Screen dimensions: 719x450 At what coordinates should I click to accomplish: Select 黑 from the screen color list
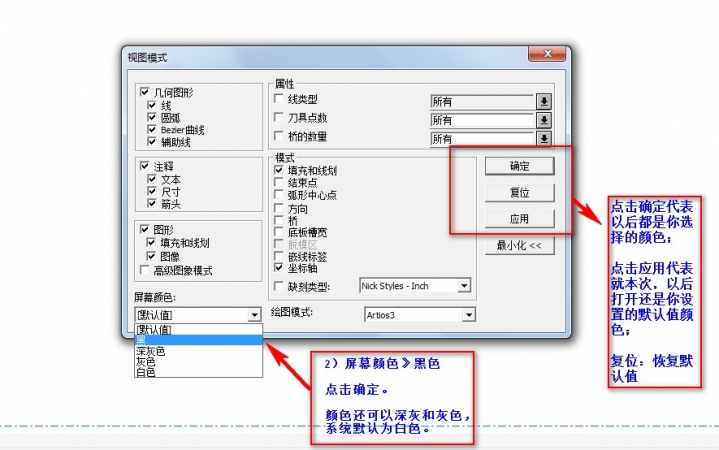coord(198,340)
